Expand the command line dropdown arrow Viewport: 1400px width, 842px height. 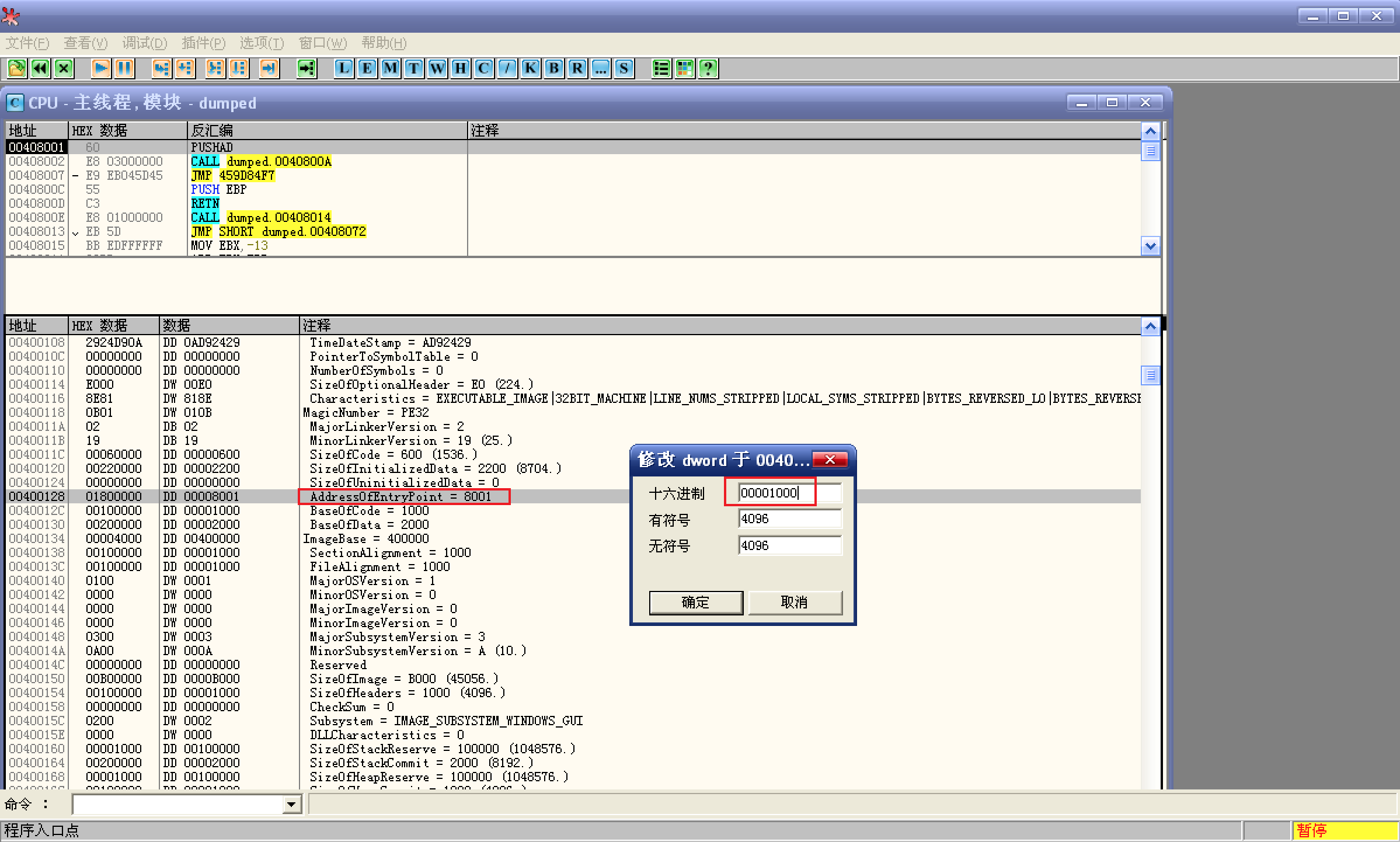(x=291, y=805)
